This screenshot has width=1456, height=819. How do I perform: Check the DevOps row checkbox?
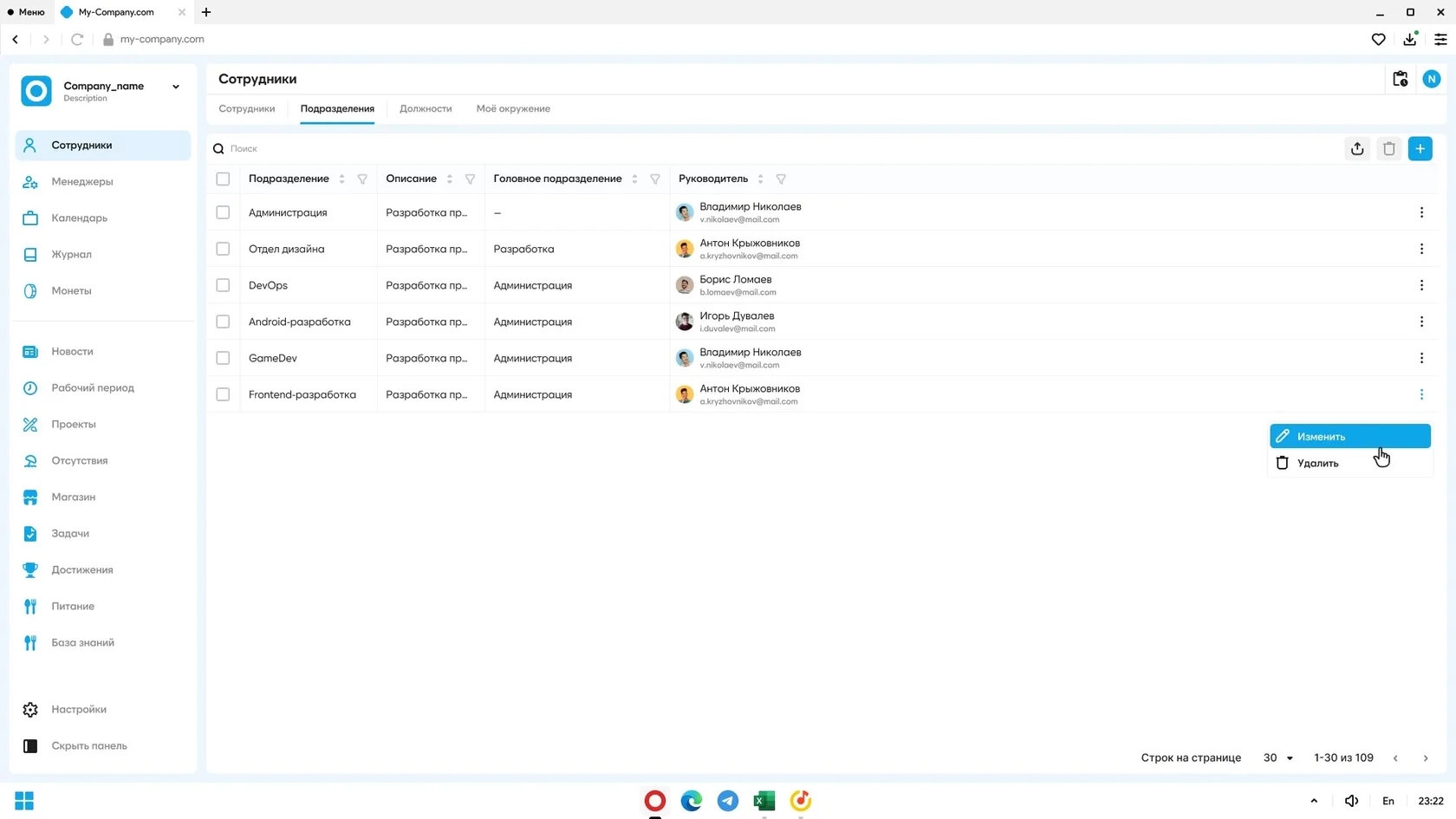223,285
